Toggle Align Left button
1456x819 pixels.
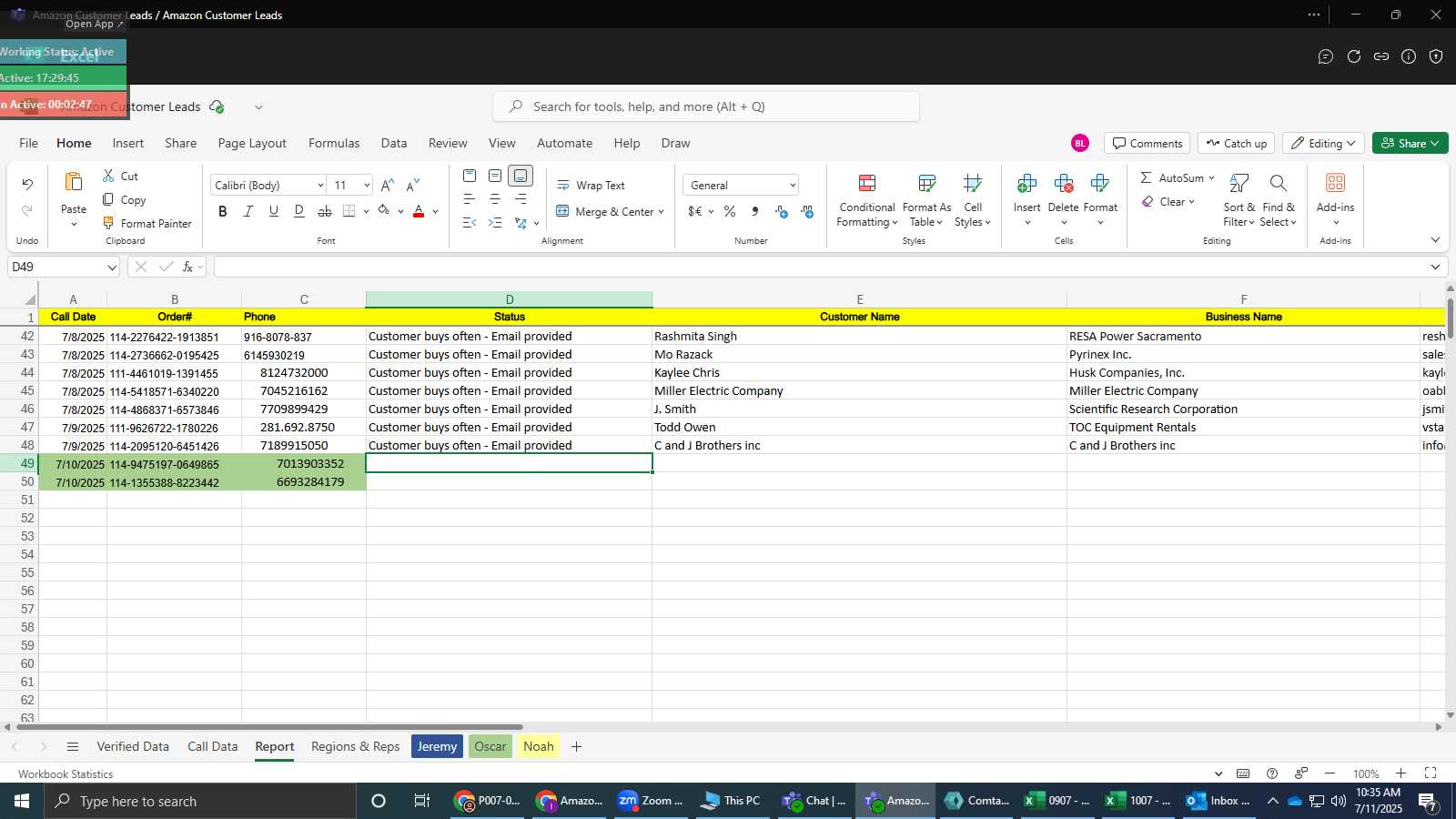(470, 199)
